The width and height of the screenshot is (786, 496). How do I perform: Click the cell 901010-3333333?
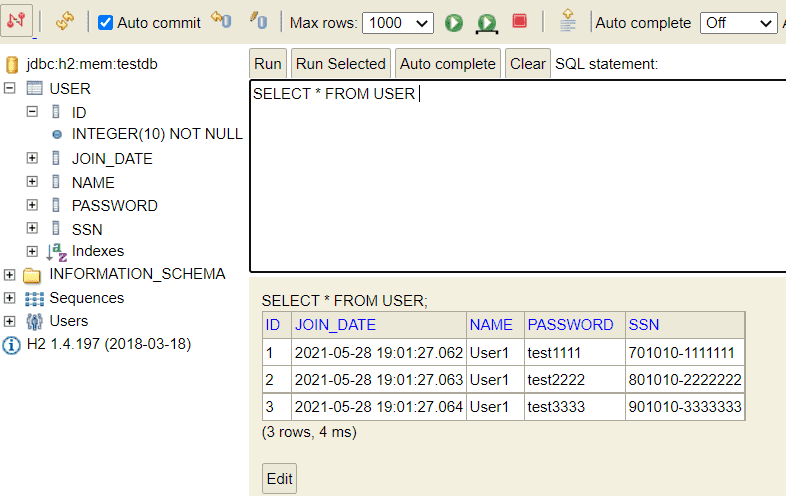(685, 407)
